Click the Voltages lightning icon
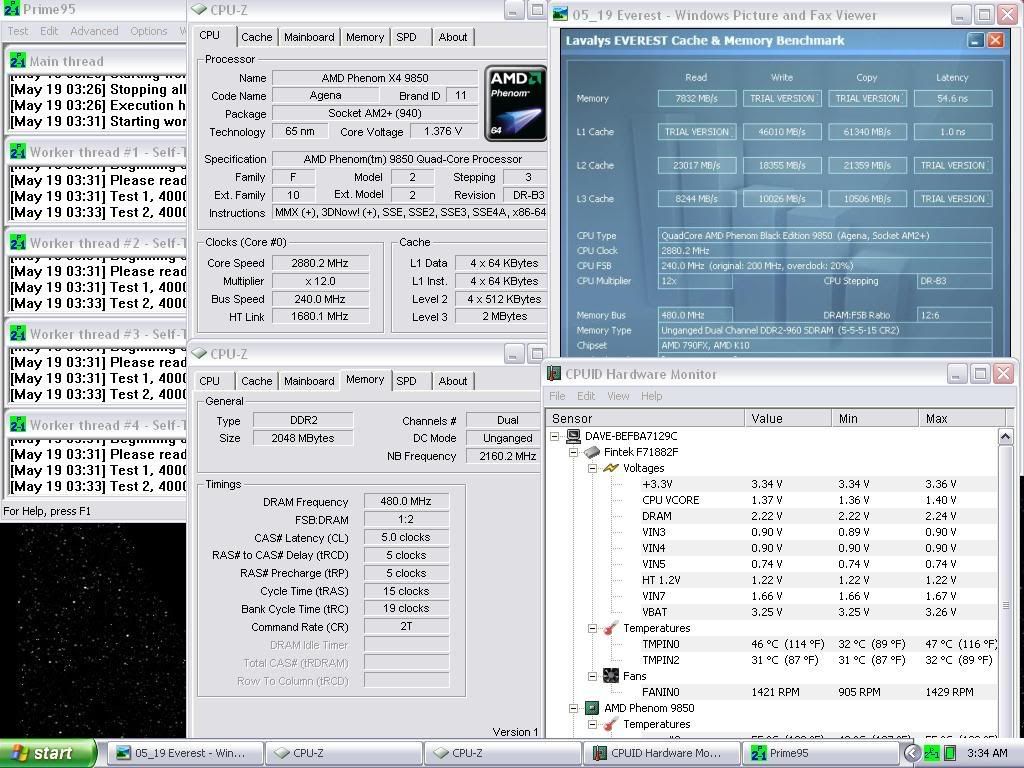 pyautogui.click(x=611, y=468)
